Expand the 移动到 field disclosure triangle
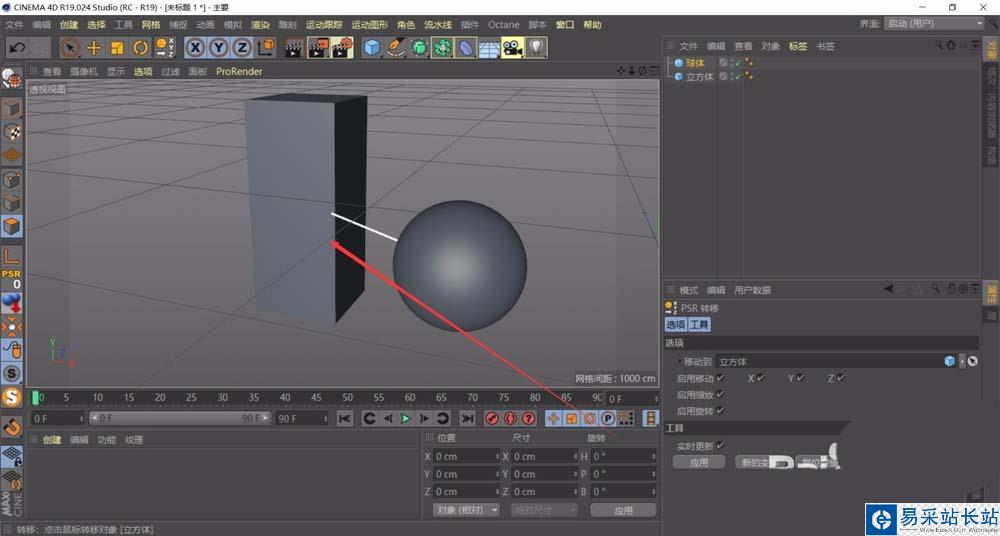1000x536 pixels. [x=680, y=361]
